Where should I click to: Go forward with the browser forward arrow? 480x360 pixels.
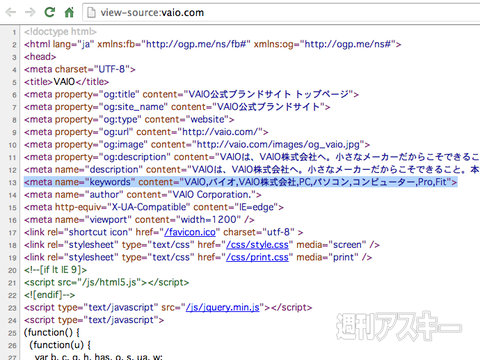click(30, 13)
